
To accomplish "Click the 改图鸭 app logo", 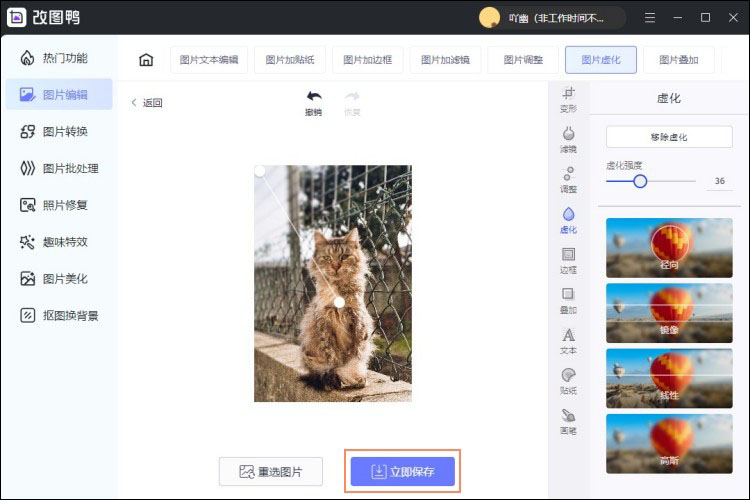I will tap(17, 18).
